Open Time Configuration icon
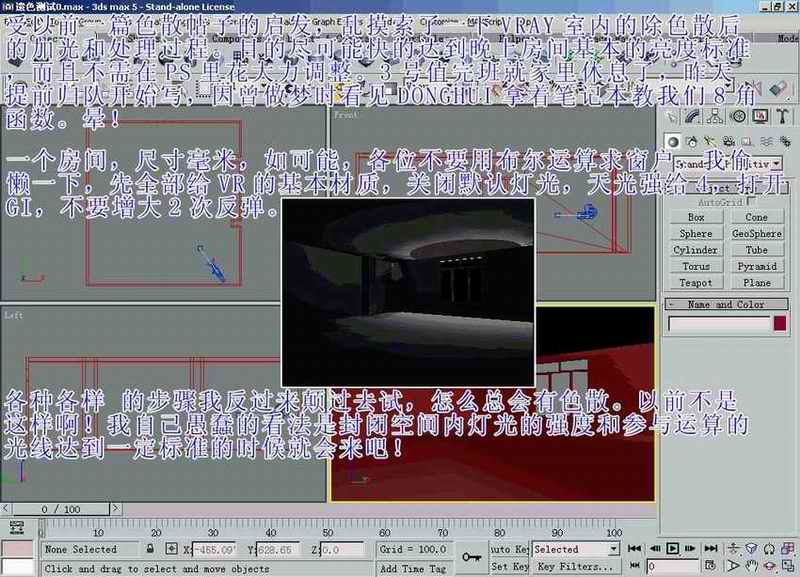Image resolution: width=800 pixels, height=577 pixels. pos(710,566)
